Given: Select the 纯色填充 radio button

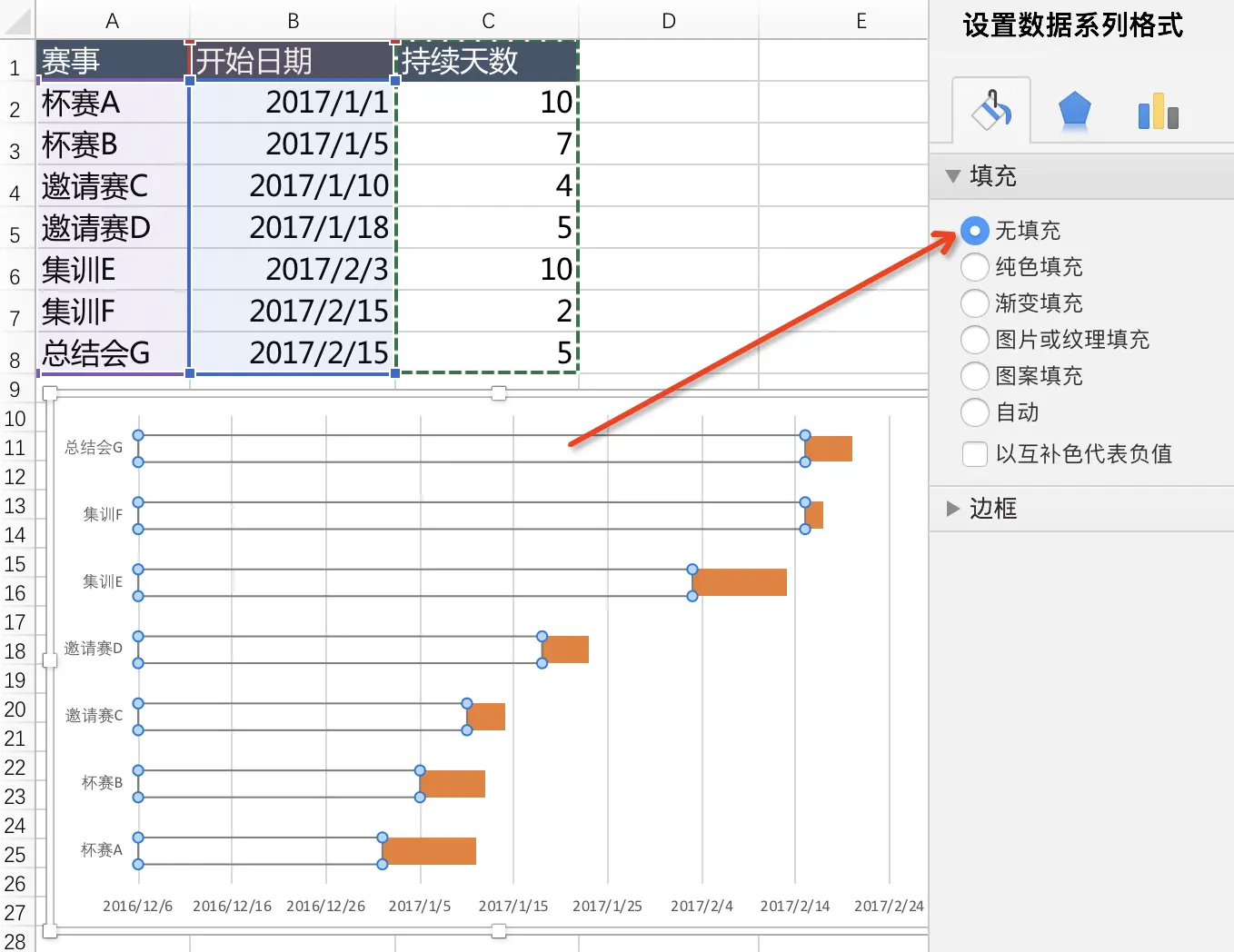Looking at the screenshot, I should tap(975, 267).
